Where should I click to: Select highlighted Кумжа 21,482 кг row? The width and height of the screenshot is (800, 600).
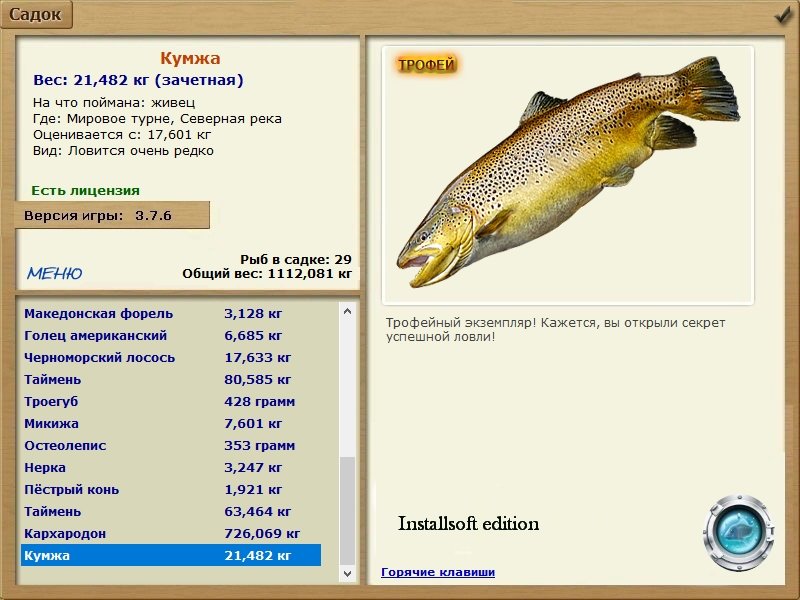click(x=171, y=555)
